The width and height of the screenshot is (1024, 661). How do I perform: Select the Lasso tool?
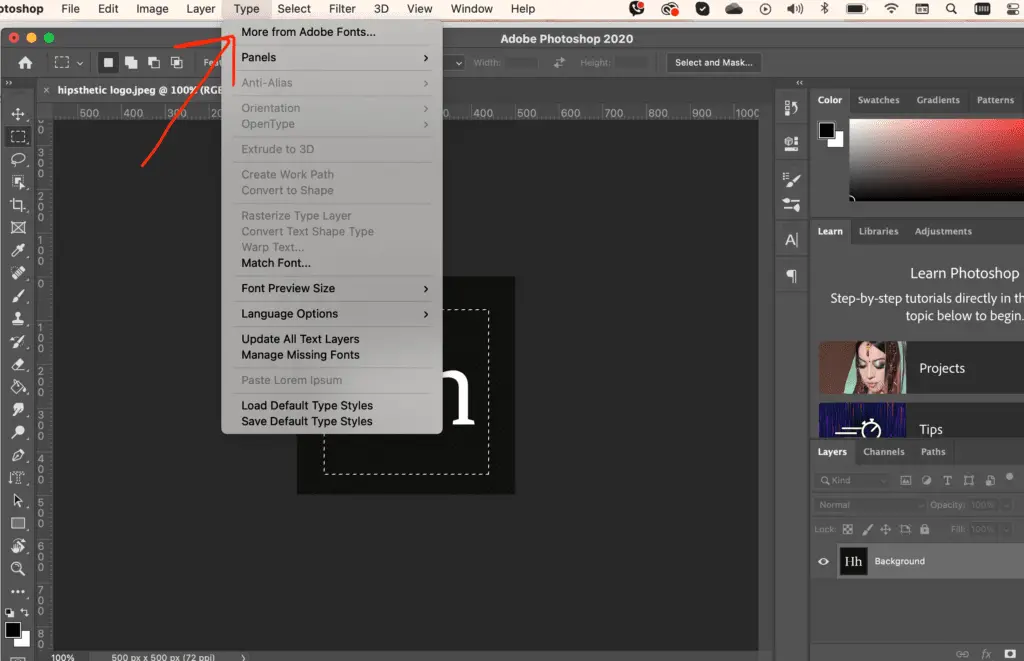[x=18, y=159]
